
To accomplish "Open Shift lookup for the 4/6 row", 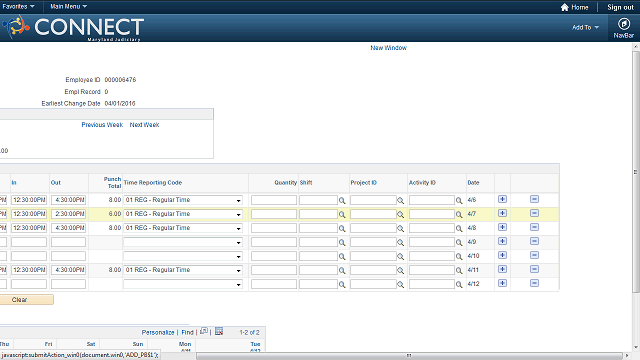I will (x=342, y=200).
